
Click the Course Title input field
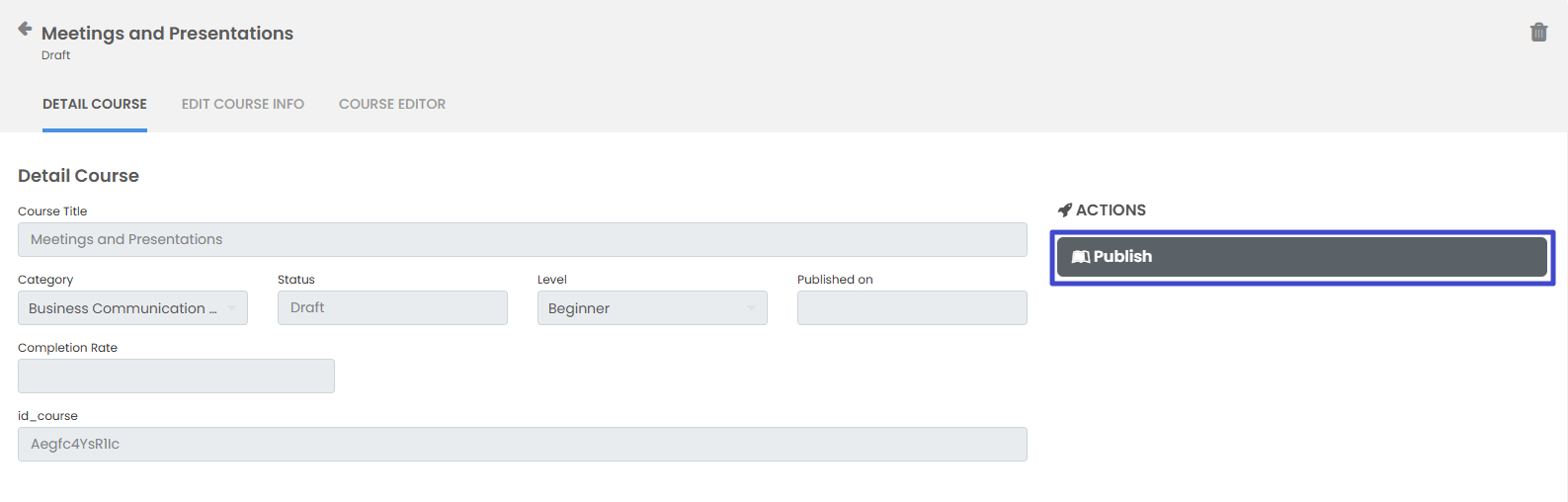(x=522, y=240)
